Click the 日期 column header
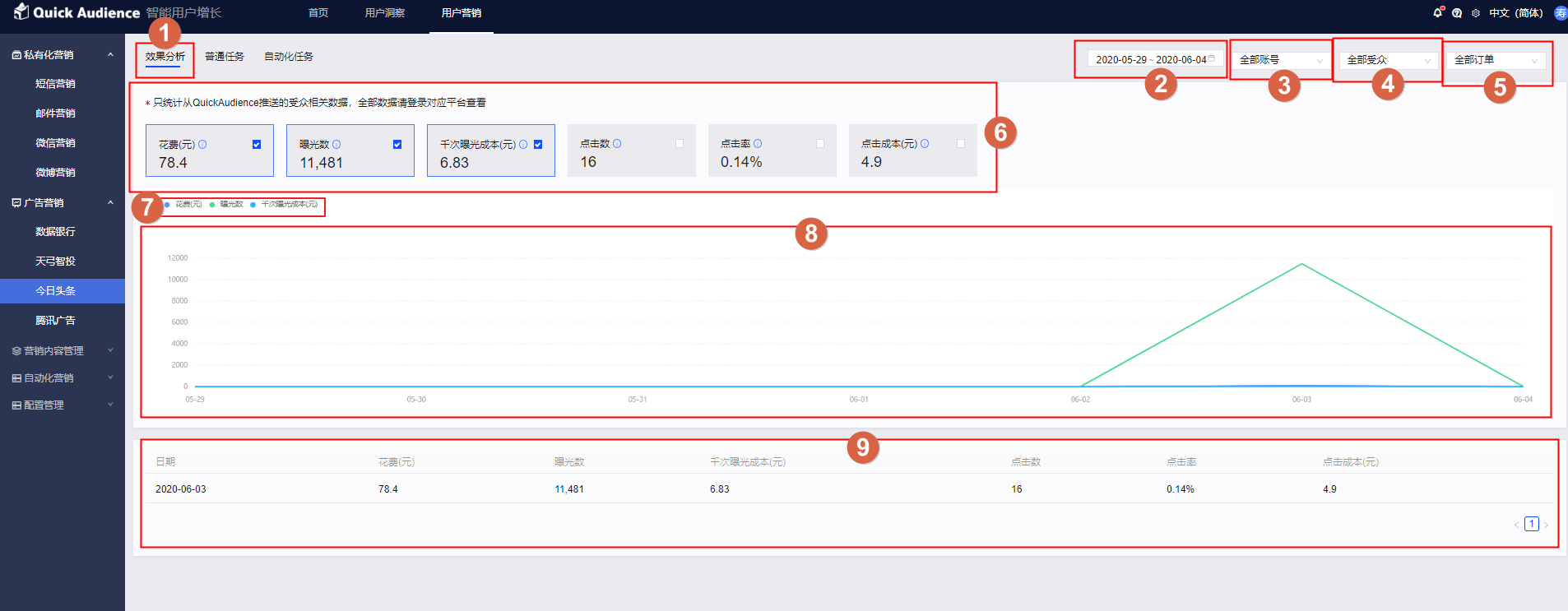The image size is (1568, 611). [165, 462]
